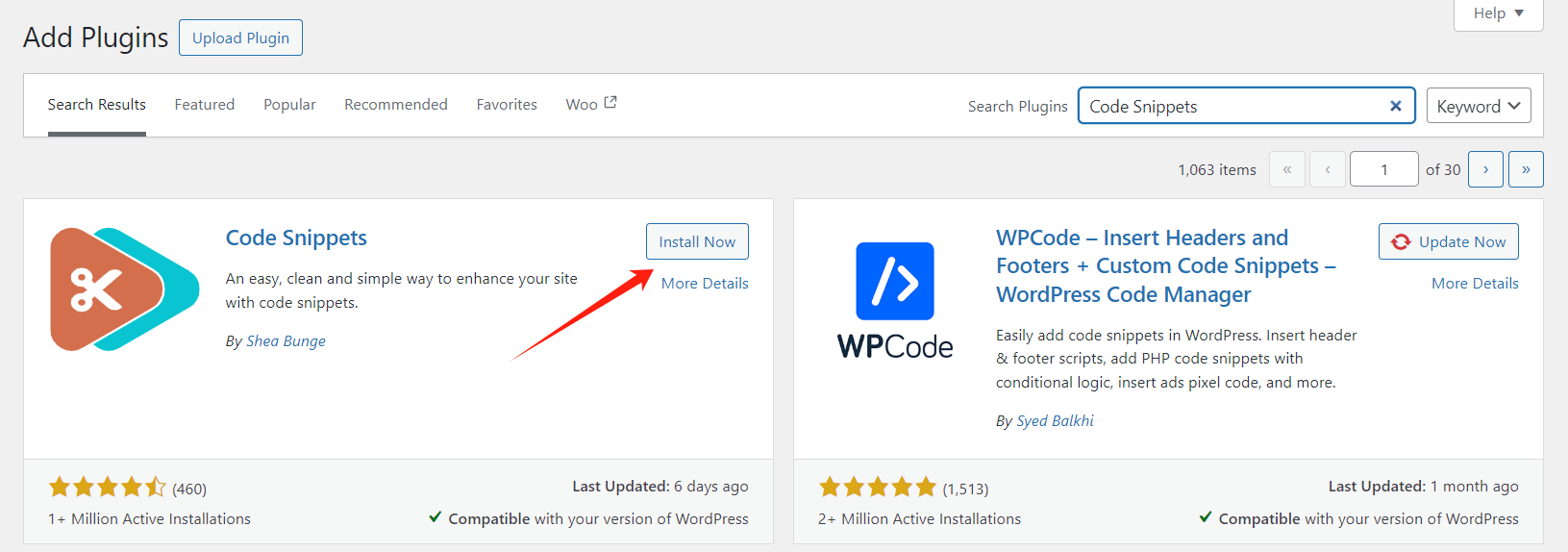This screenshot has height=552, width=1568.
Task: Click Install Now for Code Snippets
Action: click(x=697, y=241)
